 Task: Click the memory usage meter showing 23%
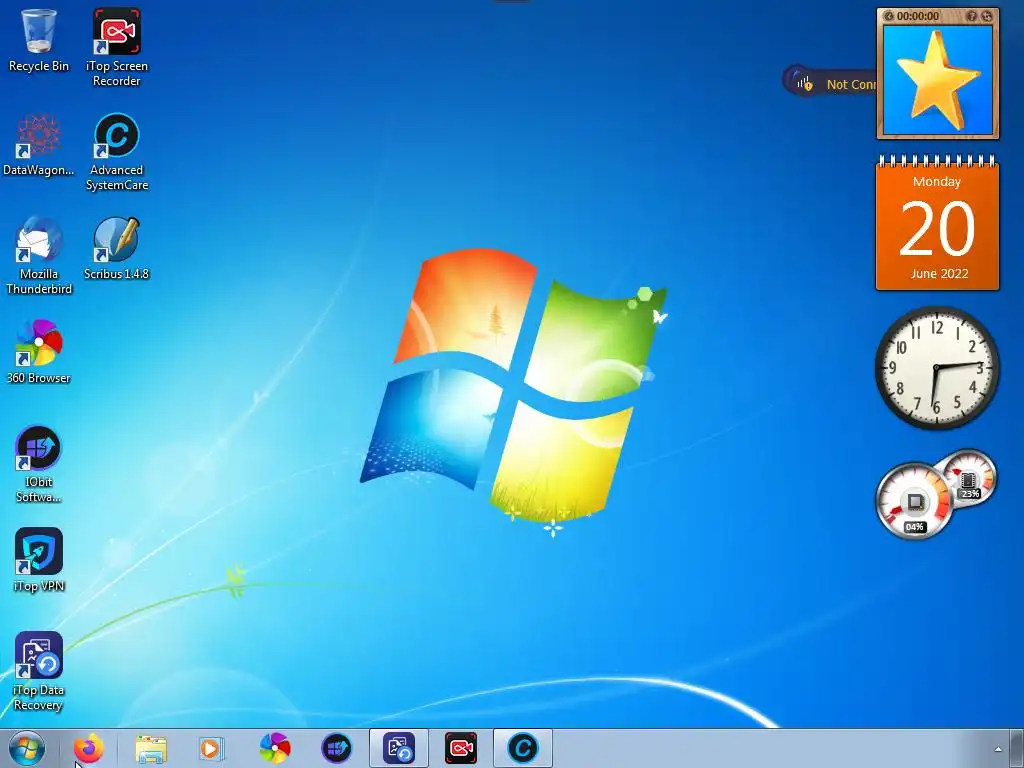[x=969, y=477]
